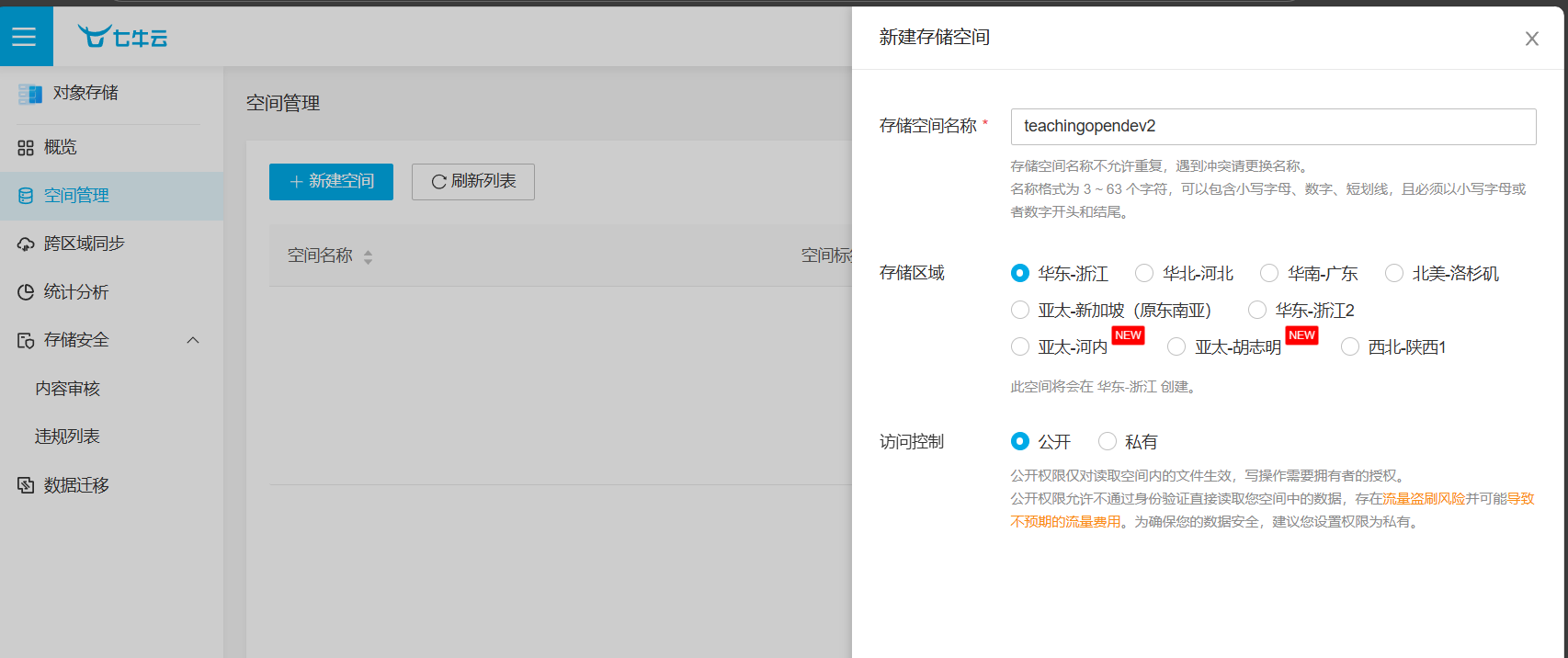Click the 存储安全 lock icon

click(26, 341)
